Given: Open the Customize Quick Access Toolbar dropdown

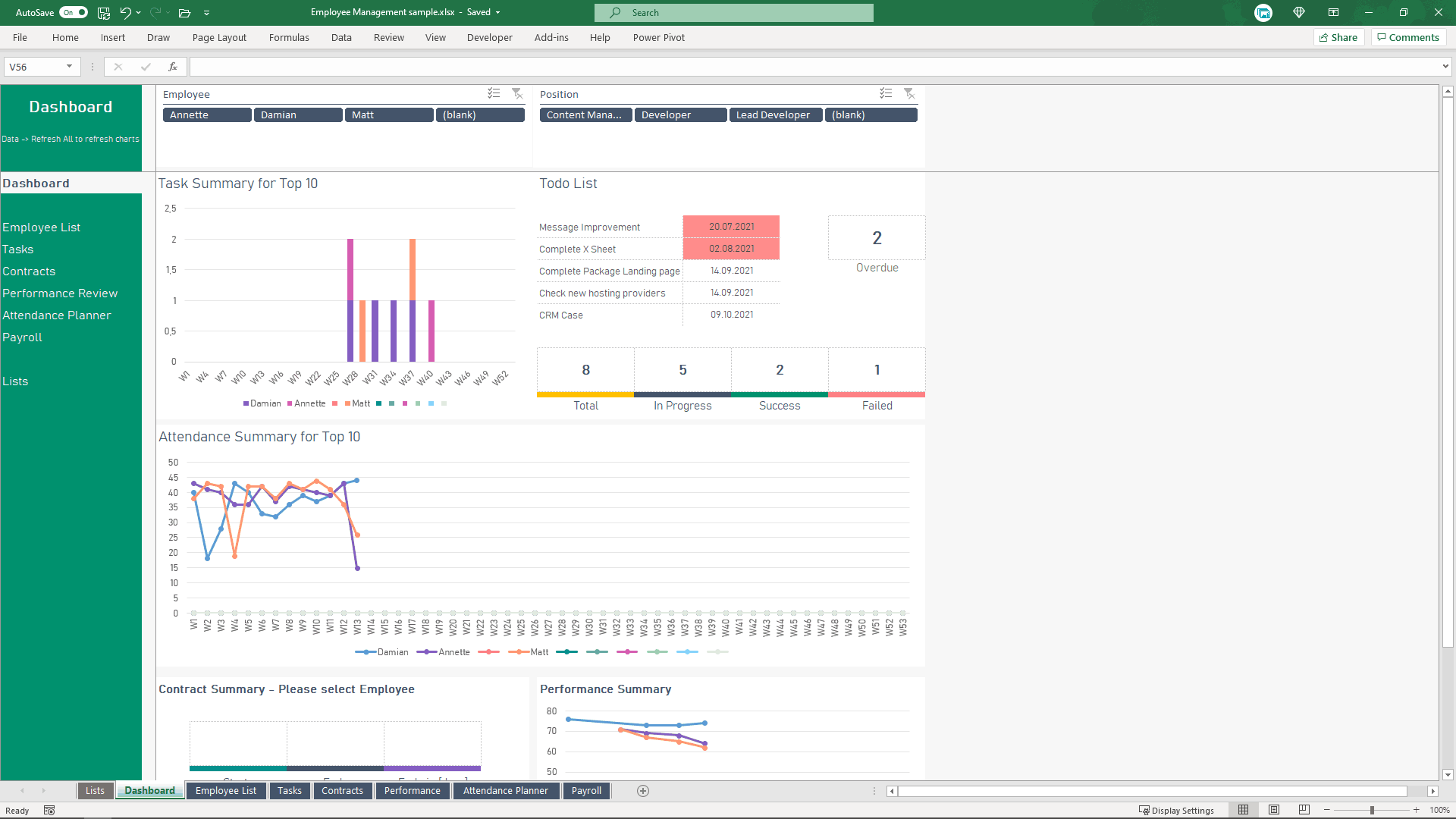Looking at the screenshot, I should click(206, 13).
